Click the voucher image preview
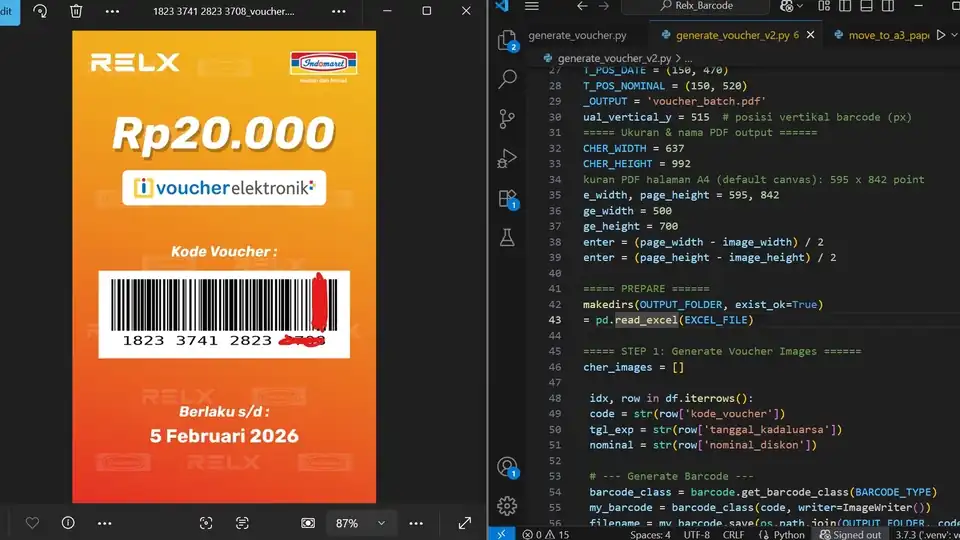The height and width of the screenshot is (540, 960). [x=224, y=266]
